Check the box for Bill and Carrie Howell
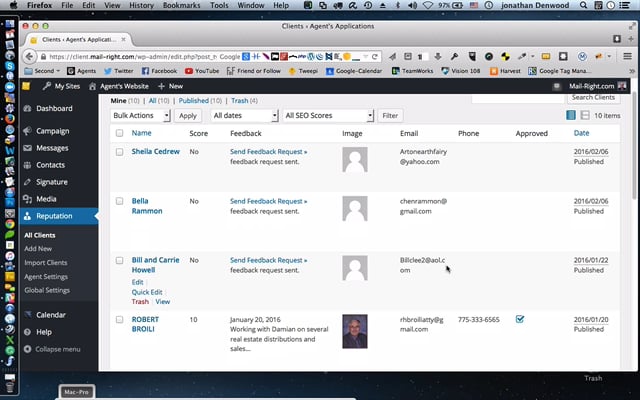 point(119,260)
